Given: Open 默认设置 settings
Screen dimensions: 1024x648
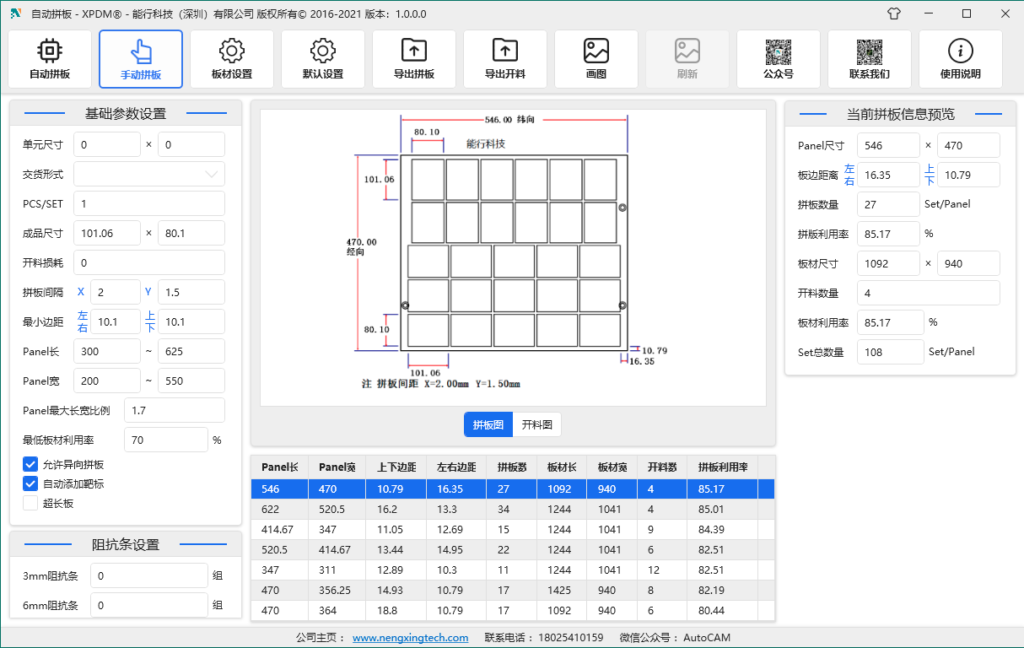Looking at the screenshot, I should 322,58.
